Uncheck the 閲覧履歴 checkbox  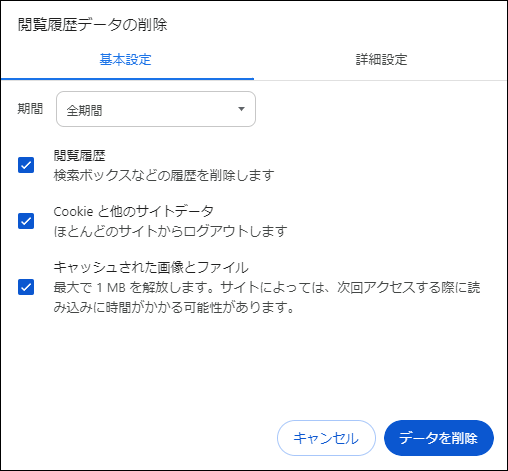26,165
